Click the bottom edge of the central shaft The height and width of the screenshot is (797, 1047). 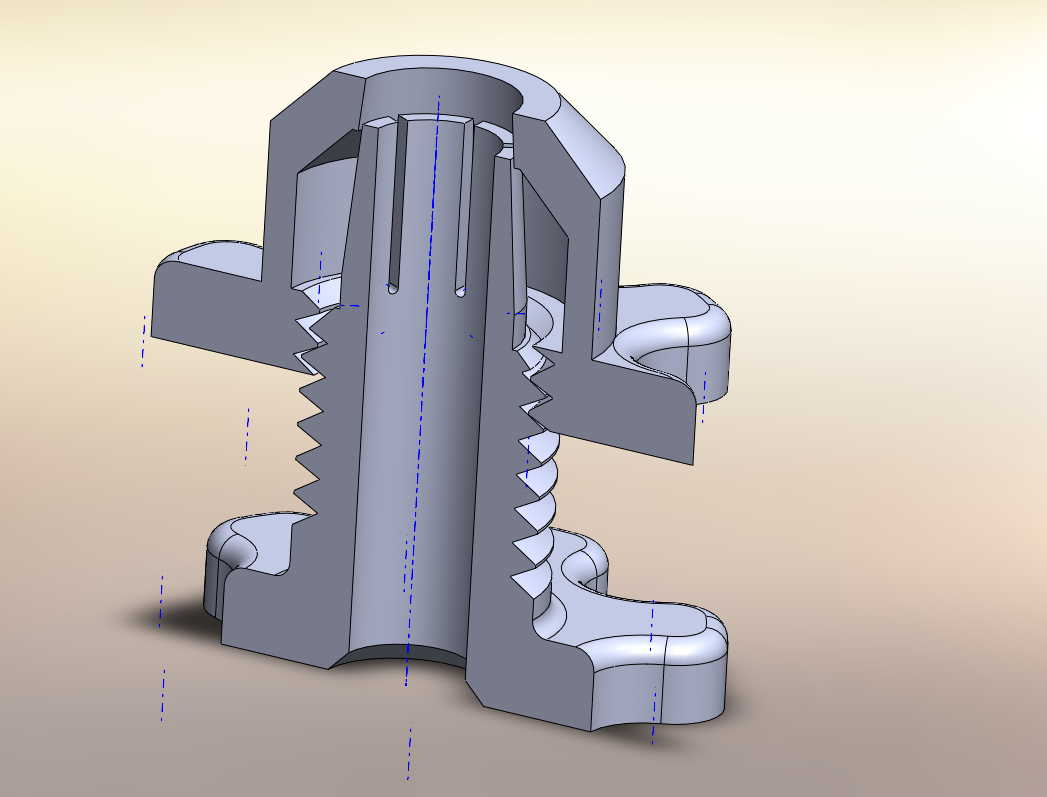[x=410, y=655]
